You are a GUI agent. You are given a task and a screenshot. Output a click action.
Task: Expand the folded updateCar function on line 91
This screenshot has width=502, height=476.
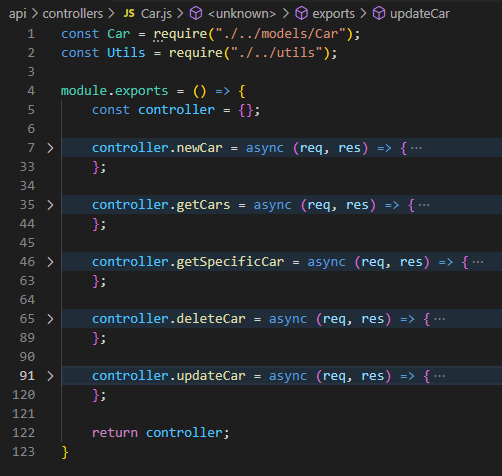pyautogui.click(x=50, y=376)
